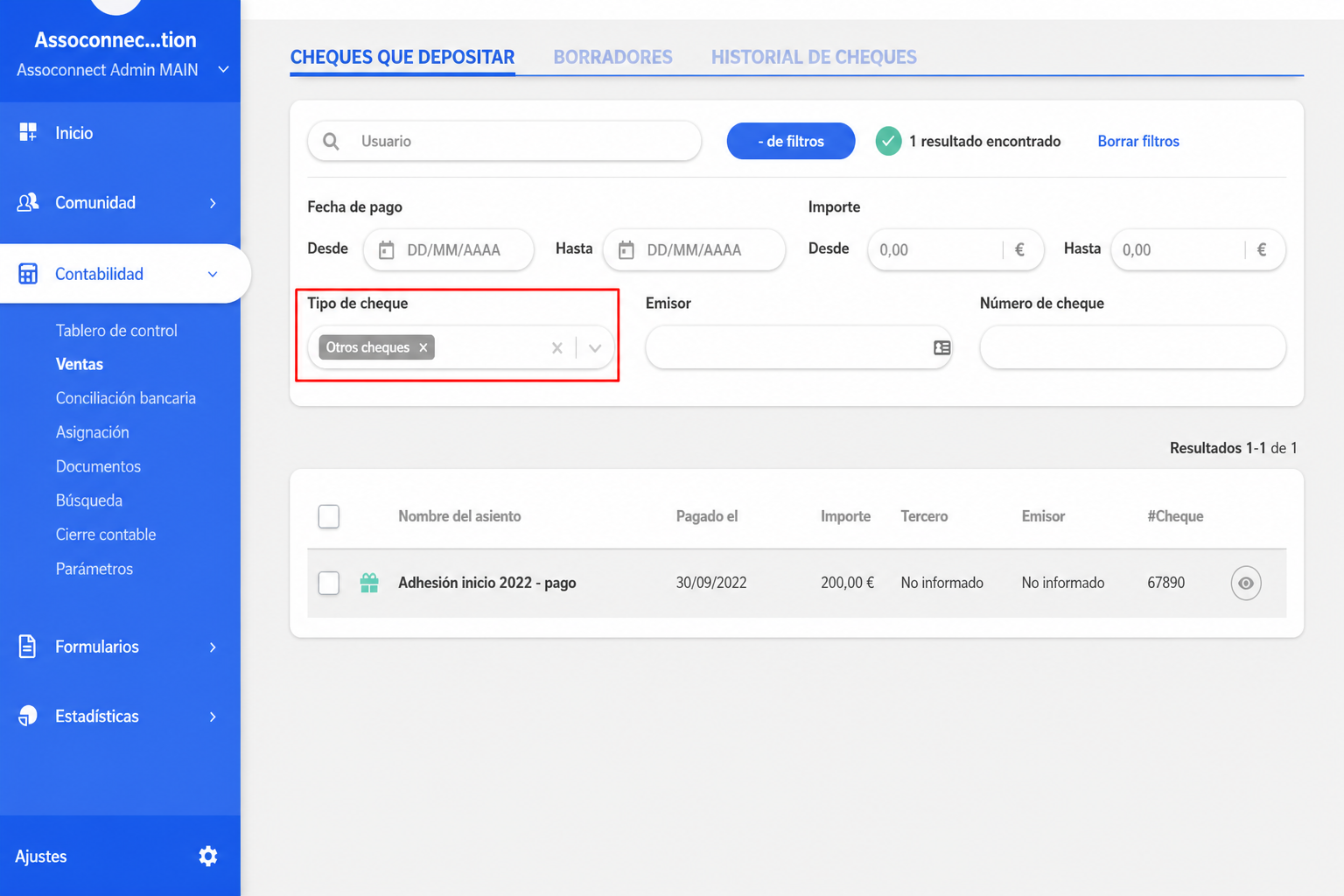1344x896 pixels.
Task: Click the Emisor column header in table
Action: (x=1043, y=516)
